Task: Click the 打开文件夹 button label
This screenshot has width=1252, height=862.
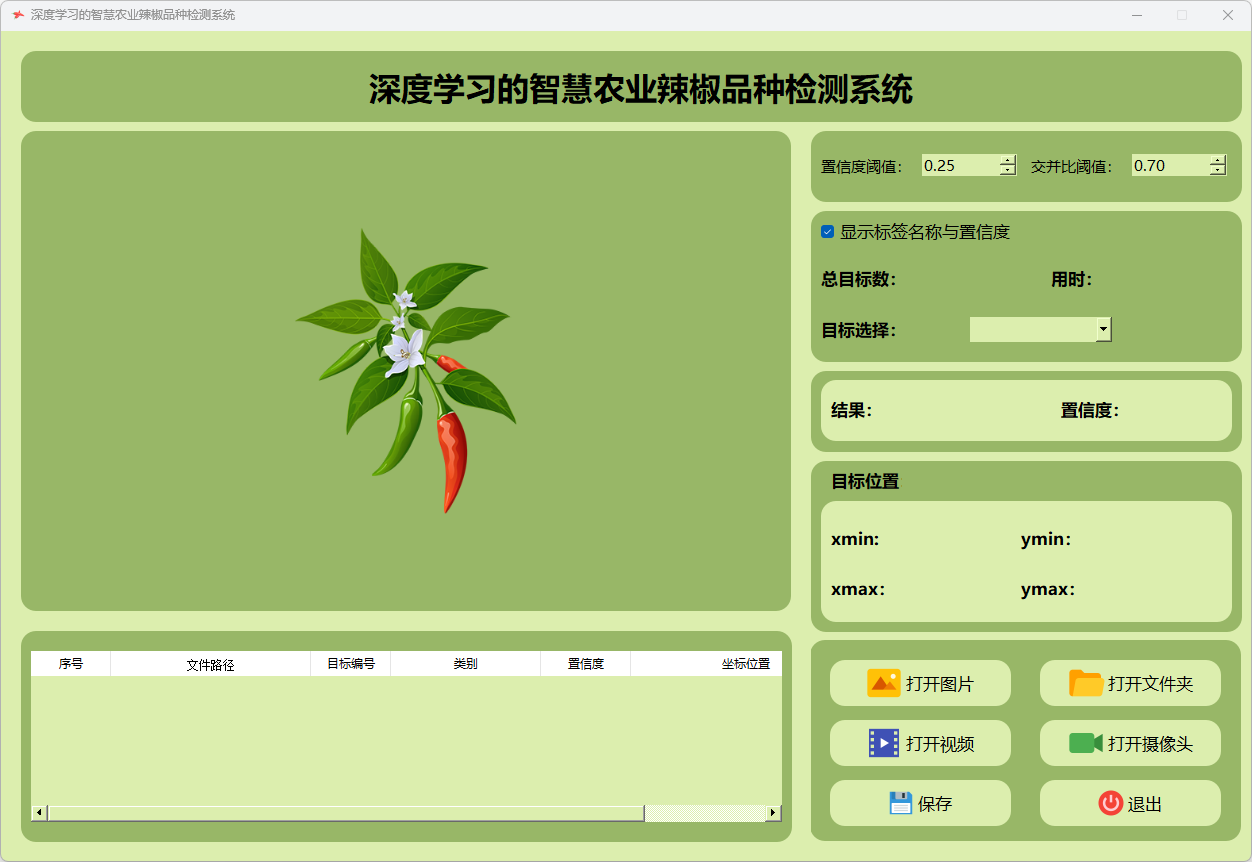Action: click(1151, 684)
